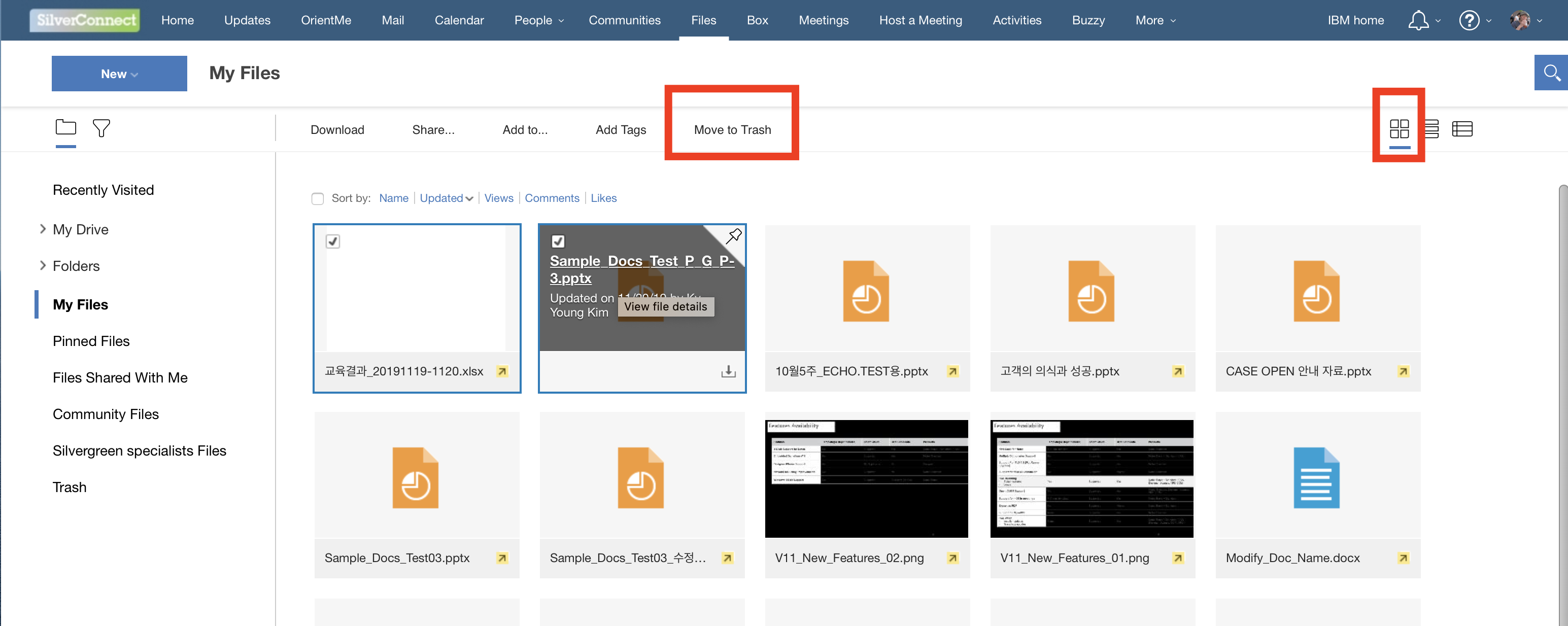Uncheck the 교육결과_20191119-1120.xlsx file checkbox
The height and width of the screenshot is (626, 1568).
tap(333, 241)
